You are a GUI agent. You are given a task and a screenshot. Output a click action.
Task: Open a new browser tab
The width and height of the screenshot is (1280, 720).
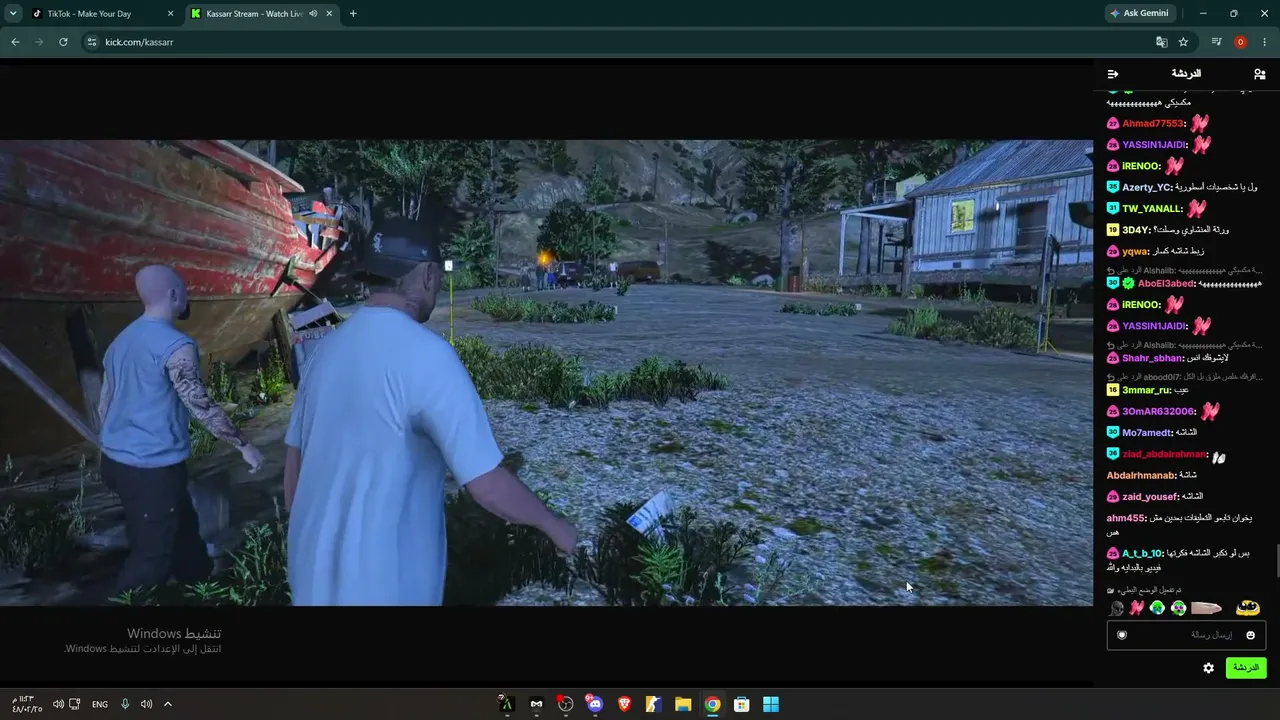coord(353,14)
